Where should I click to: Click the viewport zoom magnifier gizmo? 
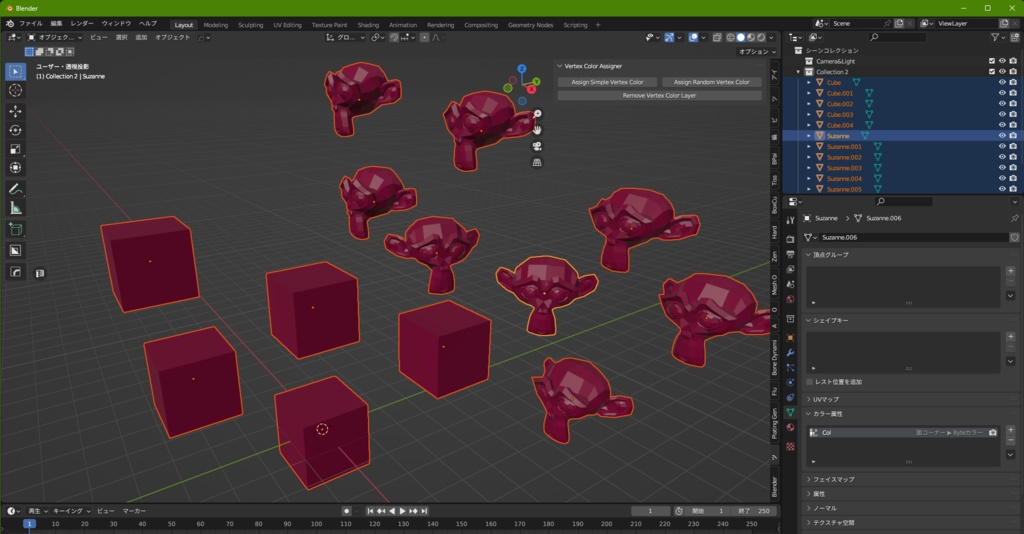click(537, 114)
